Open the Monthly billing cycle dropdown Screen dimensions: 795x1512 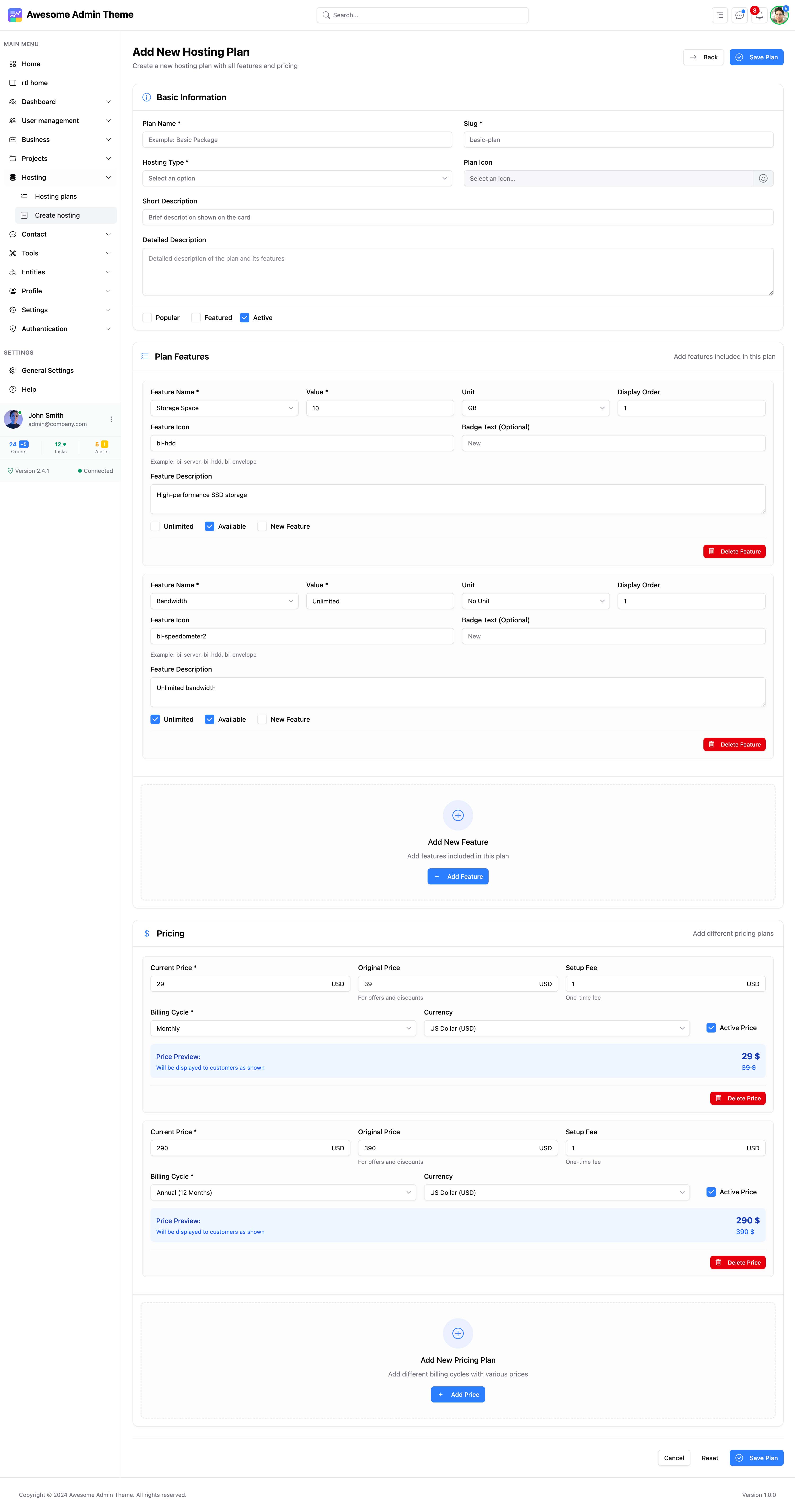click(283, 1028)
